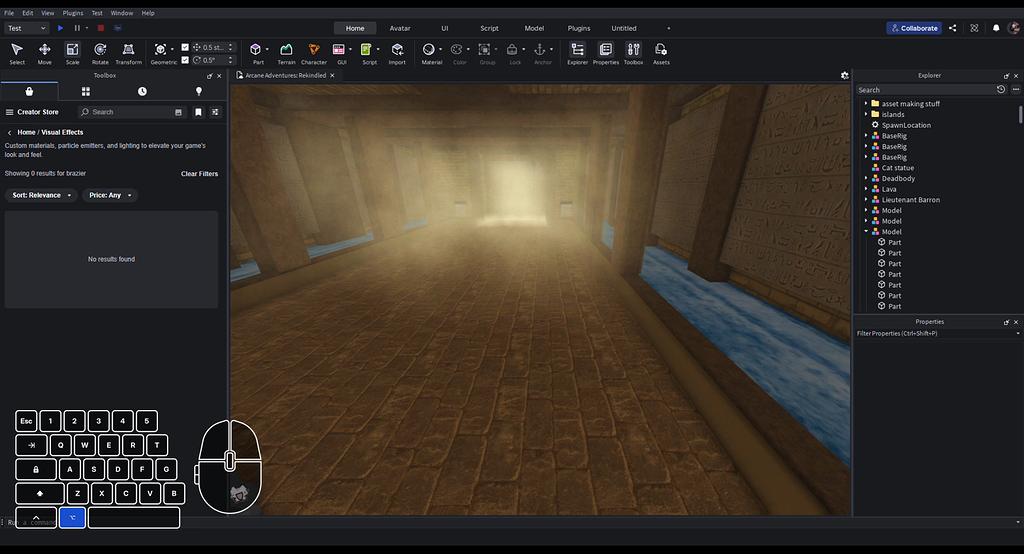This screenshot has height=554, width=1024.
Task: Select SpawnLocation in Explorer
Action: (906, 125)
